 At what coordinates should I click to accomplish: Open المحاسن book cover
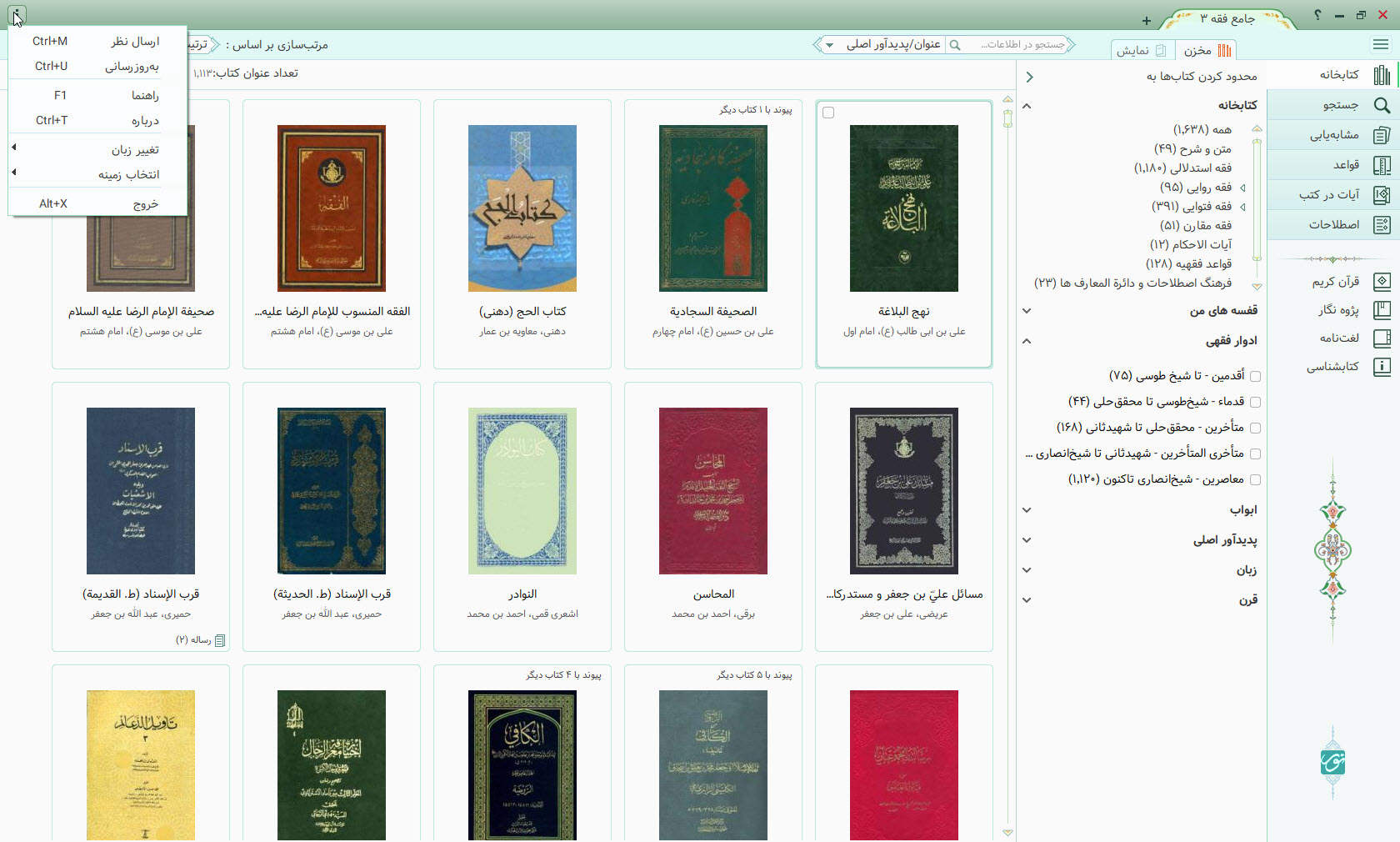[713, 491]
